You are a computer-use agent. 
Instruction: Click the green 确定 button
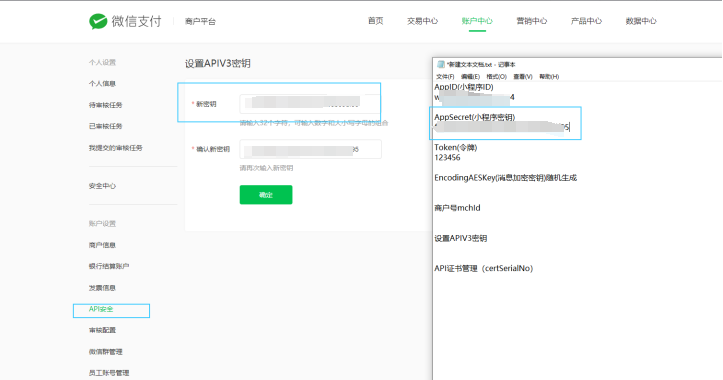tap(266, 195)
